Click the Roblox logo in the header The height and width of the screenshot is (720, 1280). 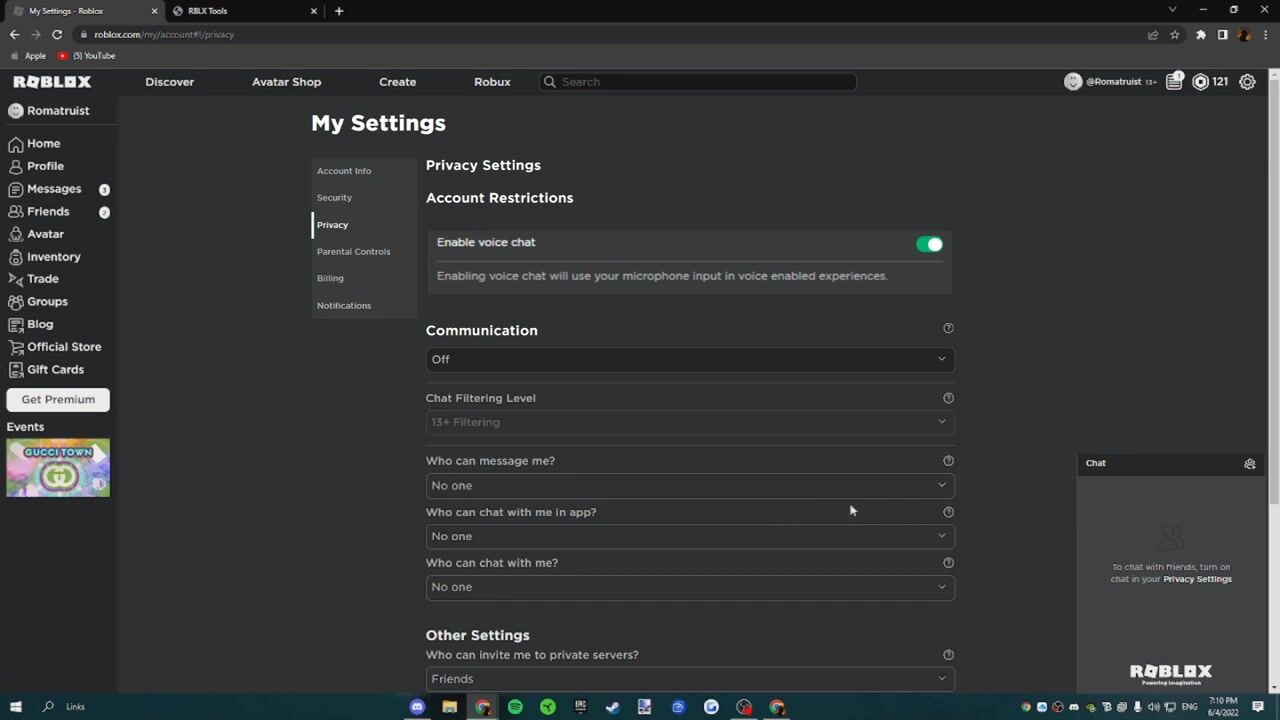pyautogui.click(x=52, y=82)
